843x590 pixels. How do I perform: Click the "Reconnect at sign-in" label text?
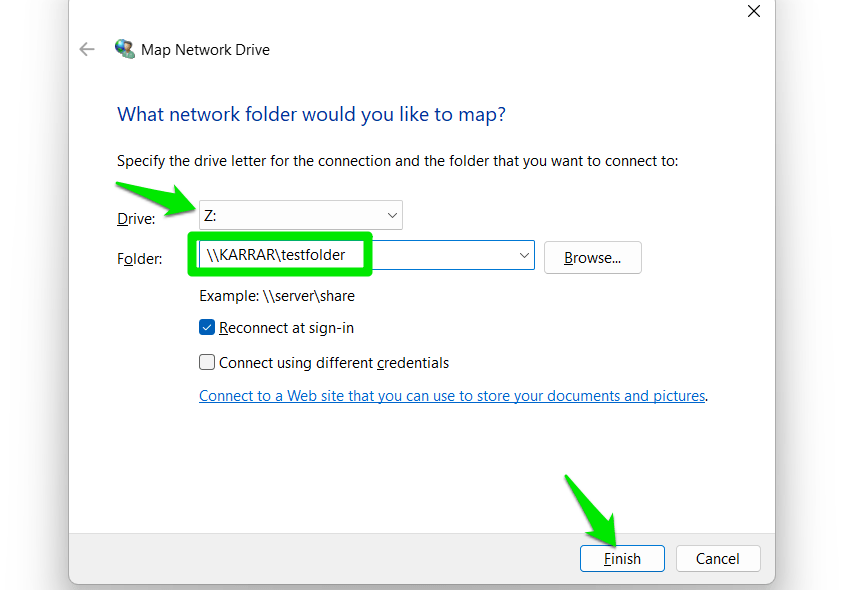click(x=286, y=328)
